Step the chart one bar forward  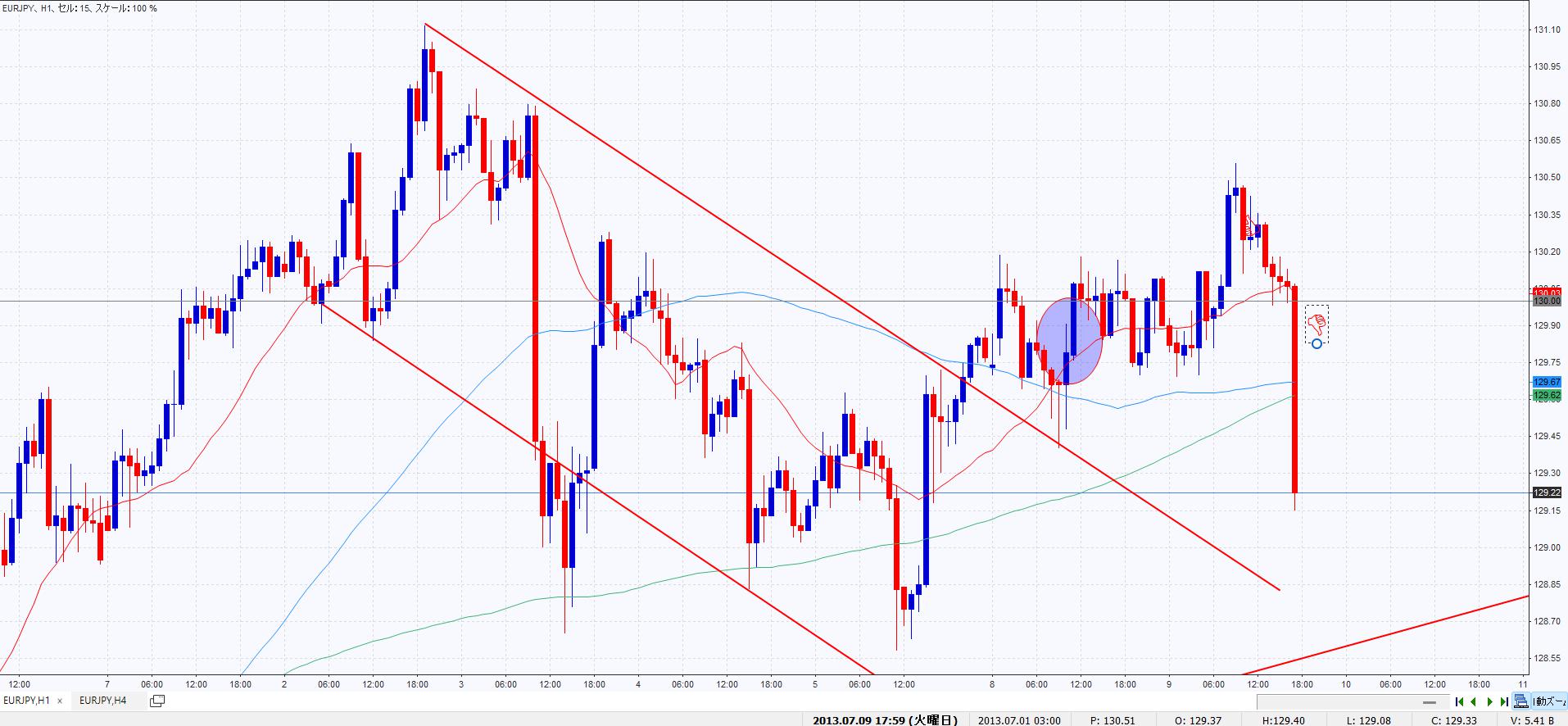pos(1489,701)
